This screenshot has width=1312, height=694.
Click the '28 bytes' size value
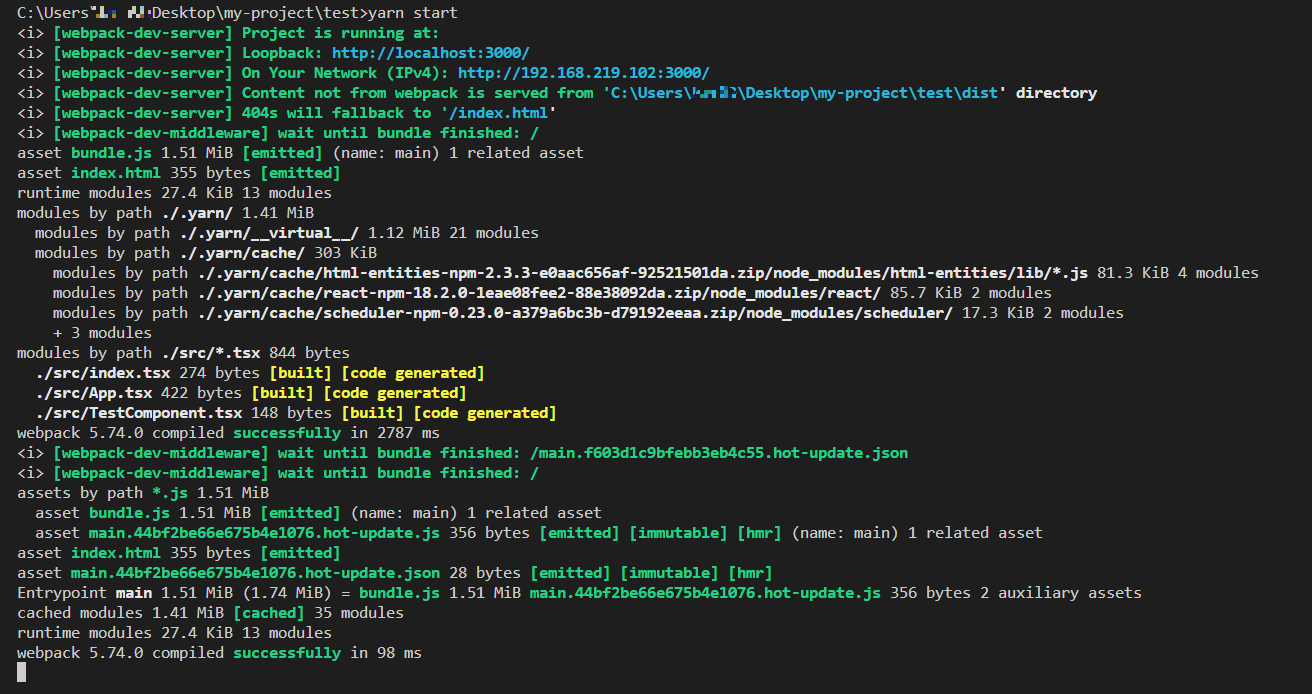pyautogui.click(x=485, y=573)
